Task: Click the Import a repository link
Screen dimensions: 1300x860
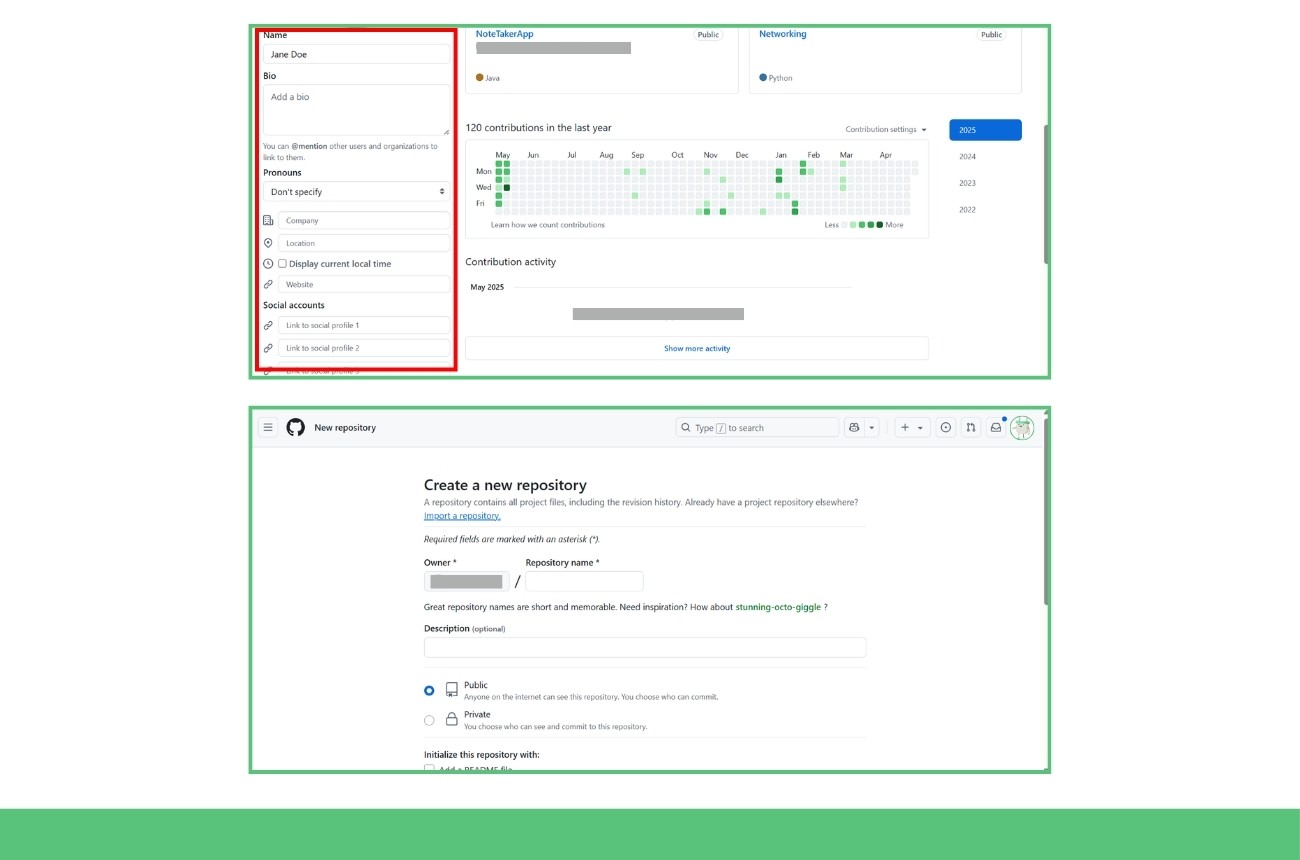Action: 461,515
